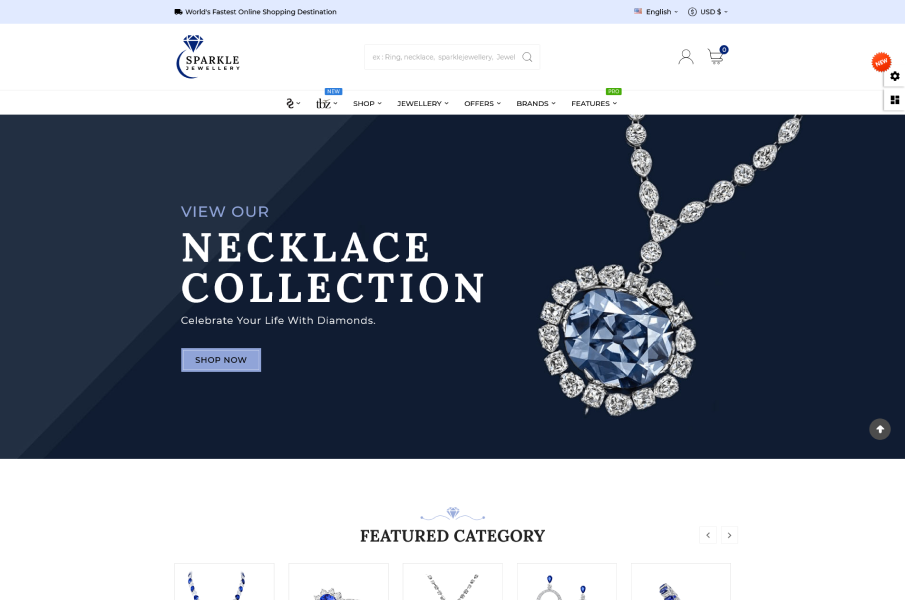The width and height of the screenshot is (905, 600).
Task: Expand the tbz menu with NEW badge
Action: [327, 103]
